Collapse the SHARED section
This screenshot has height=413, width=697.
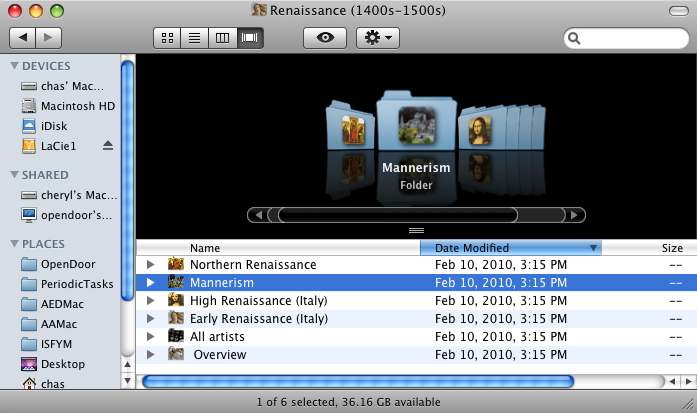(14, 175)
